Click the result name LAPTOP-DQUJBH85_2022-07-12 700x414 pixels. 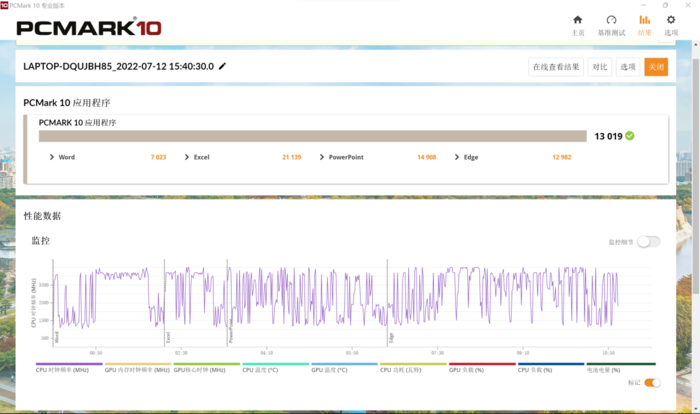click(x=118, y=66)
